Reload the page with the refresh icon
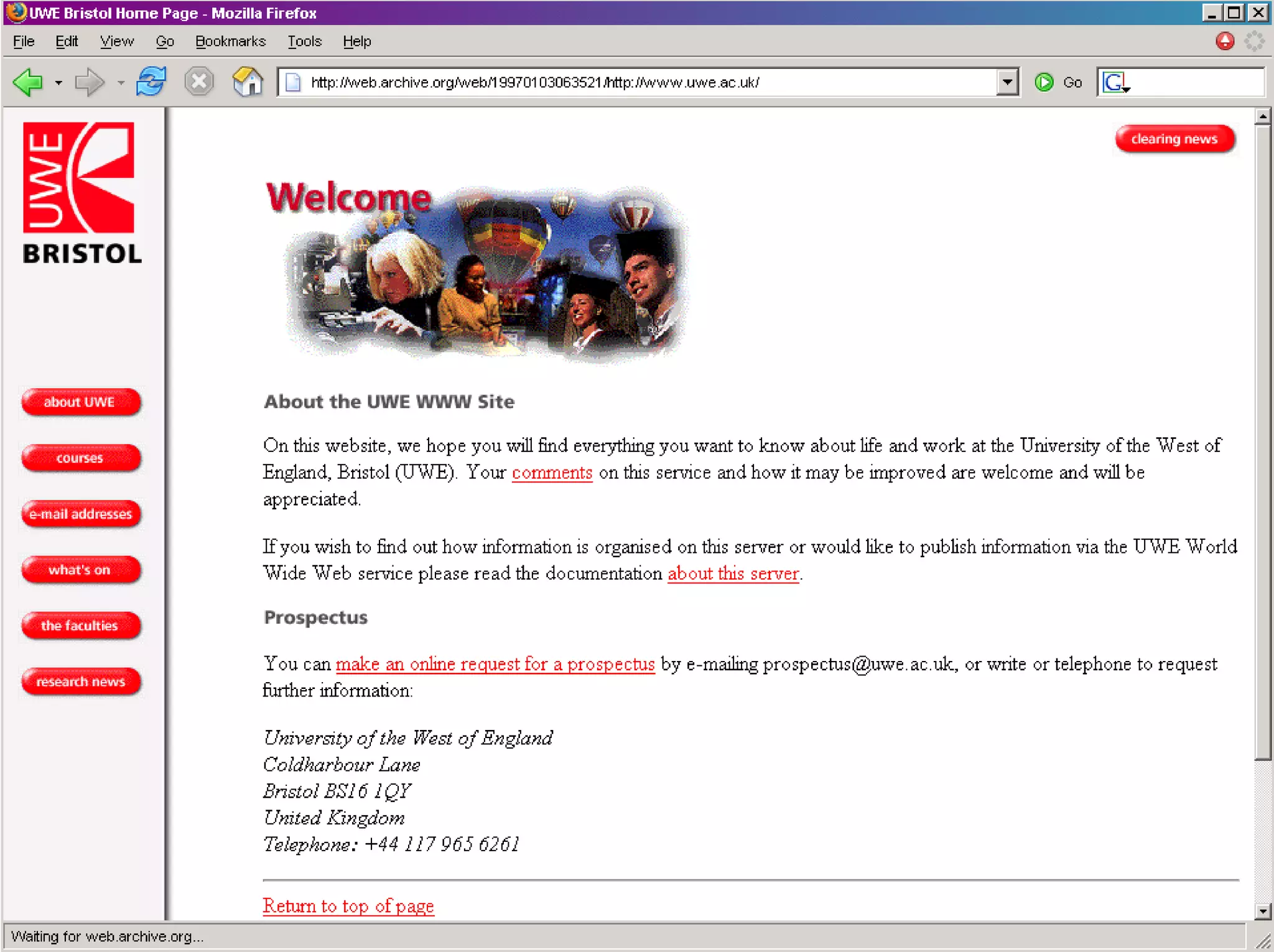The width and height of the screenshot is (1274, 952). click(x=151, y=81)
